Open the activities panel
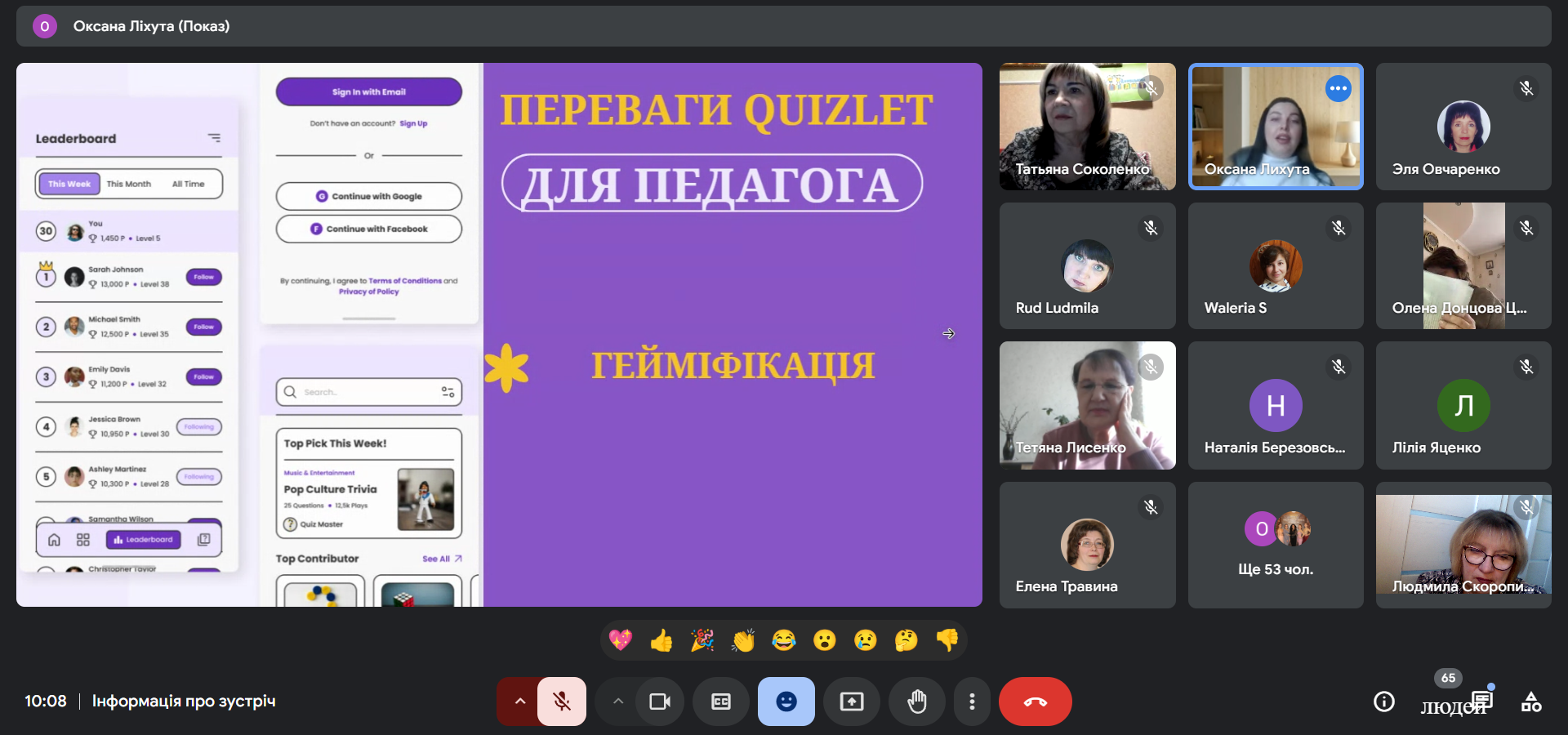 1531,702
